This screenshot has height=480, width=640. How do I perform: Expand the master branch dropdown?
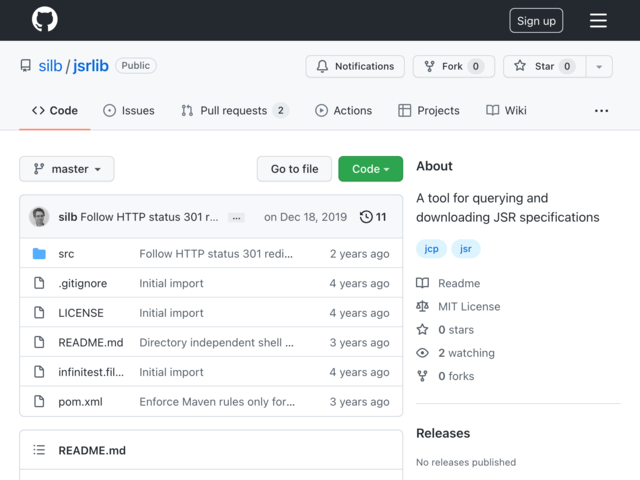pyautogui.click(x=67, y=169)
